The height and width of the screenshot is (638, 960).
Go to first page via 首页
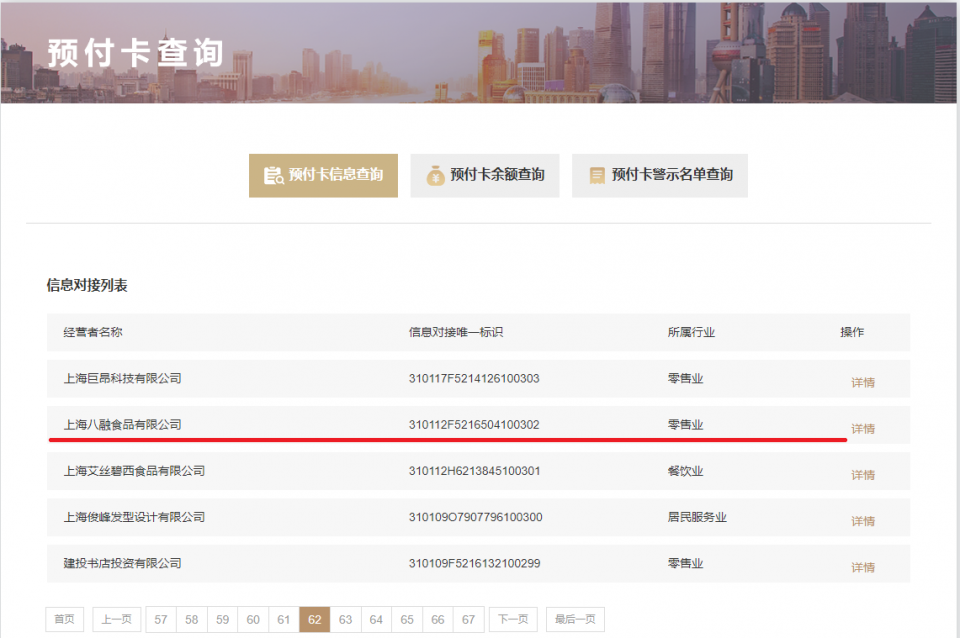pyautogui.click(x=64, y=619)
